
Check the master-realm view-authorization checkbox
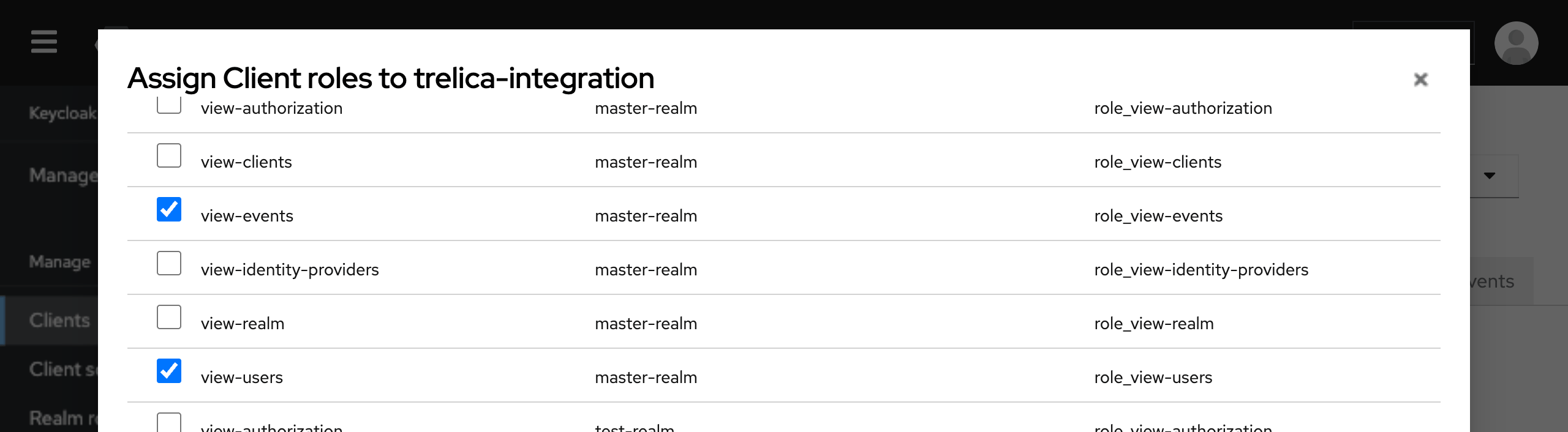pyautogui.click(x=169, y=104)
